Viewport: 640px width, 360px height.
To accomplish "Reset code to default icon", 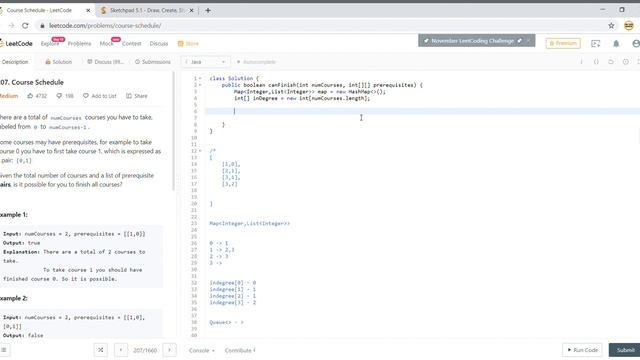I will [611, 62].
